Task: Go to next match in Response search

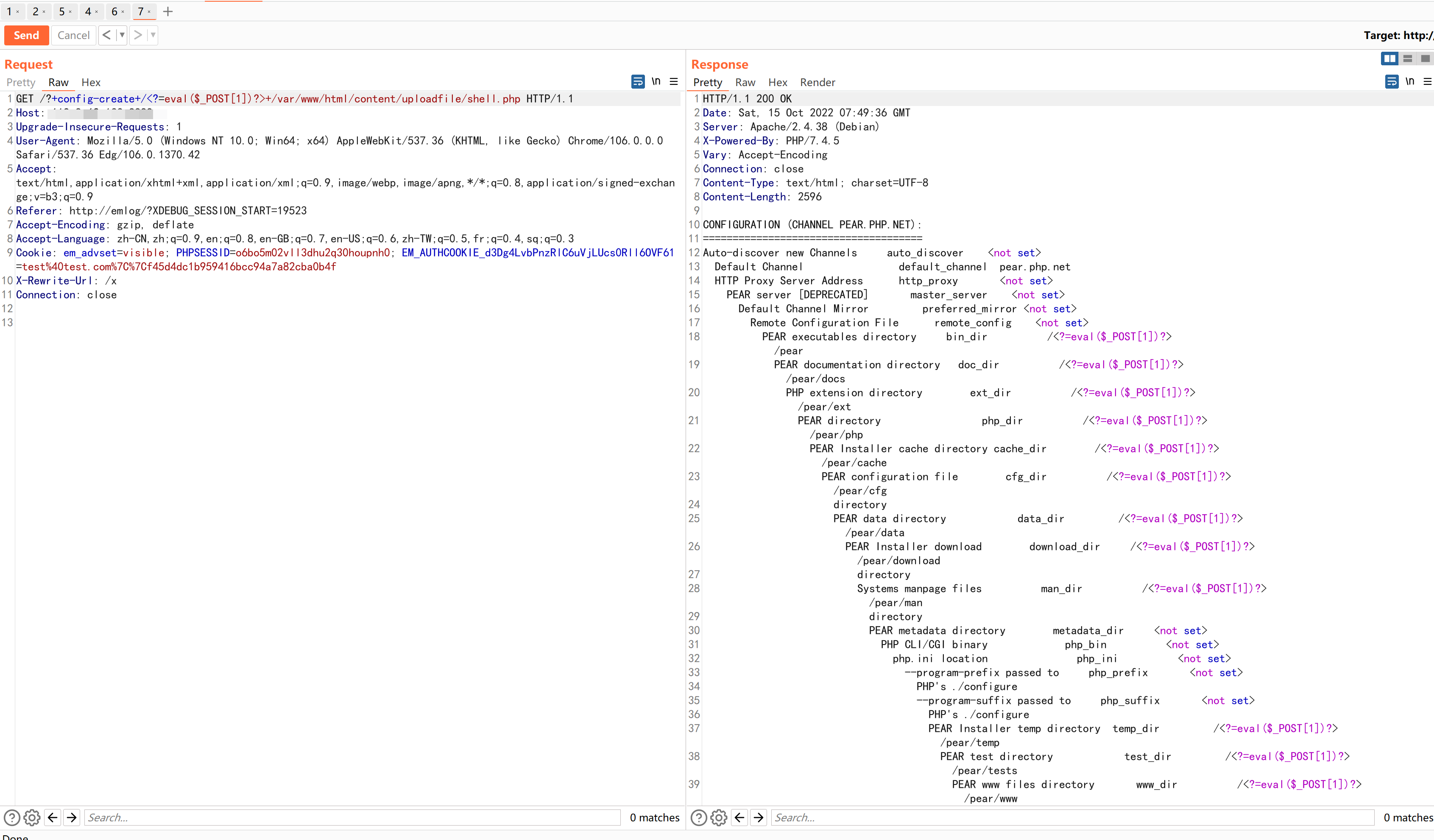Action: [759, 818]
